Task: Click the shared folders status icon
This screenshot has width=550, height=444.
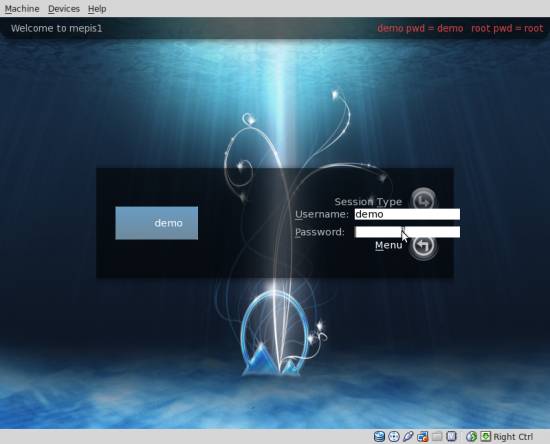Action: tap(437, 437)
